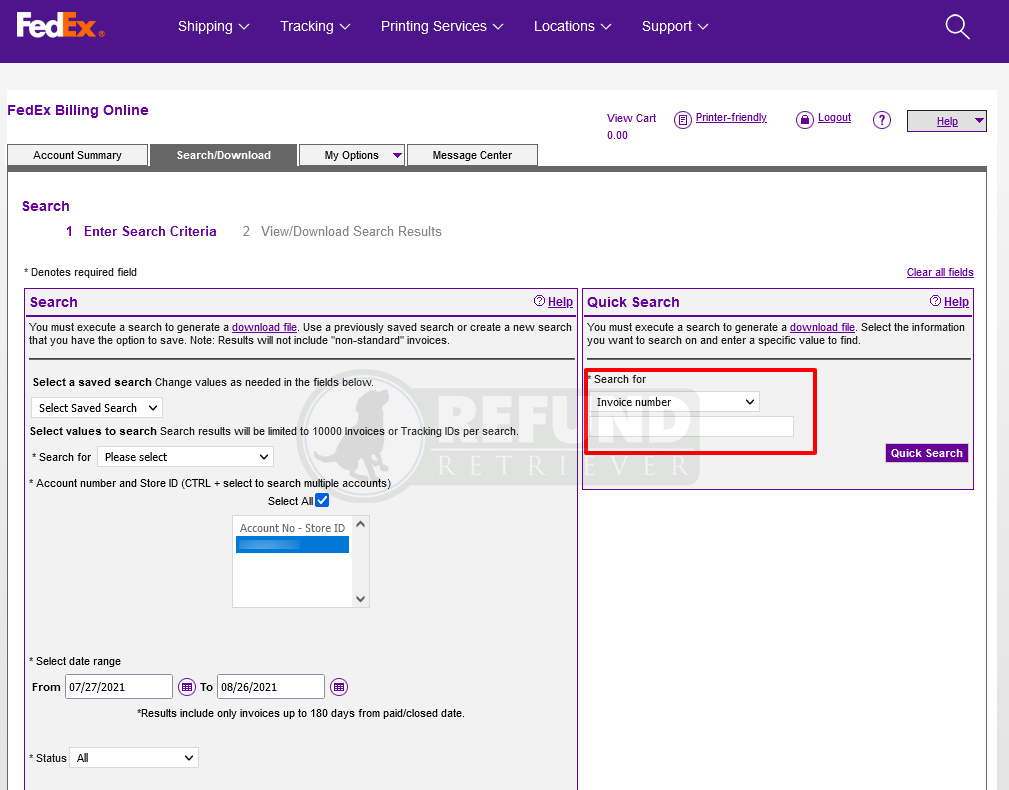Click the View/Download Search Results step text
The width and height of the screenshot is (1009, 790).
pos(351,232)
